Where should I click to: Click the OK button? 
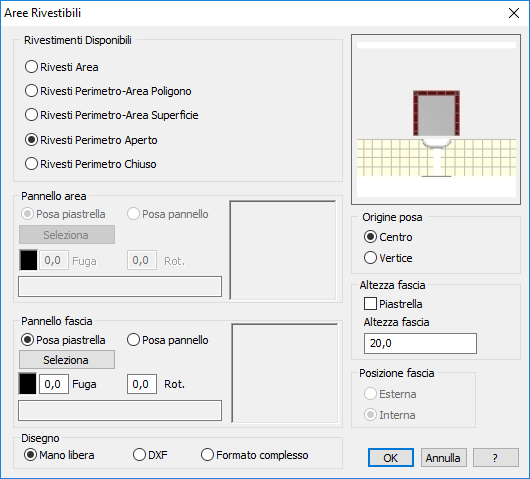(x=390, y=458)
